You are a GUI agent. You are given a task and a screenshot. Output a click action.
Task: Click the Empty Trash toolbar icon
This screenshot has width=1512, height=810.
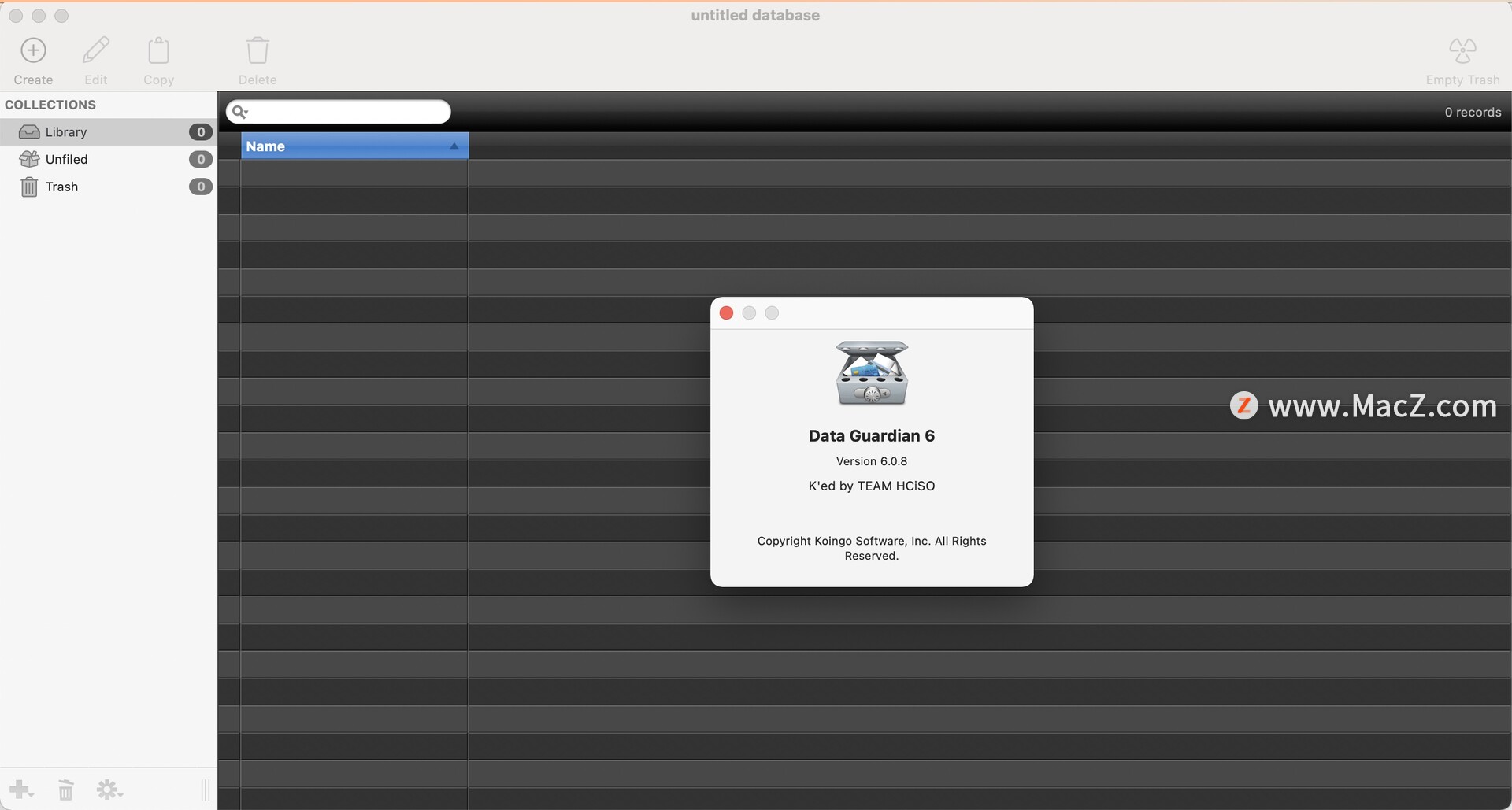pos(1462,51)
